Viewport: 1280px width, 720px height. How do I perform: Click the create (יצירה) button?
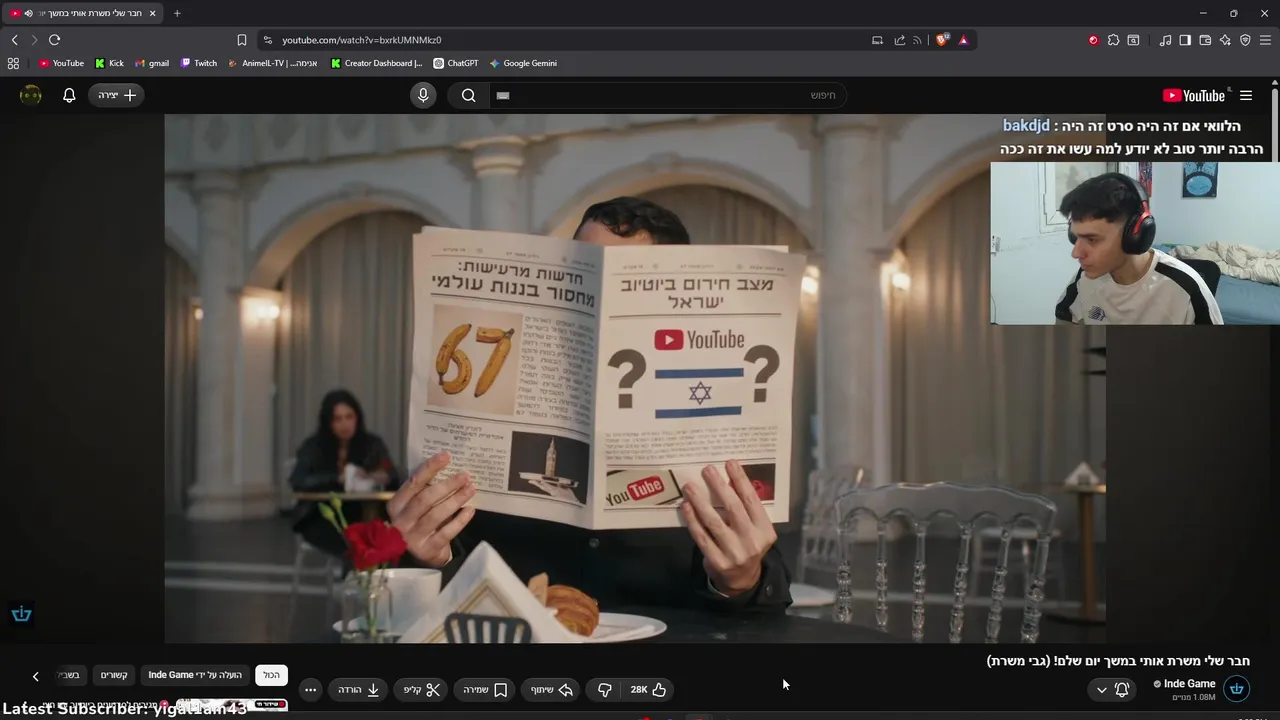[117, 95]
